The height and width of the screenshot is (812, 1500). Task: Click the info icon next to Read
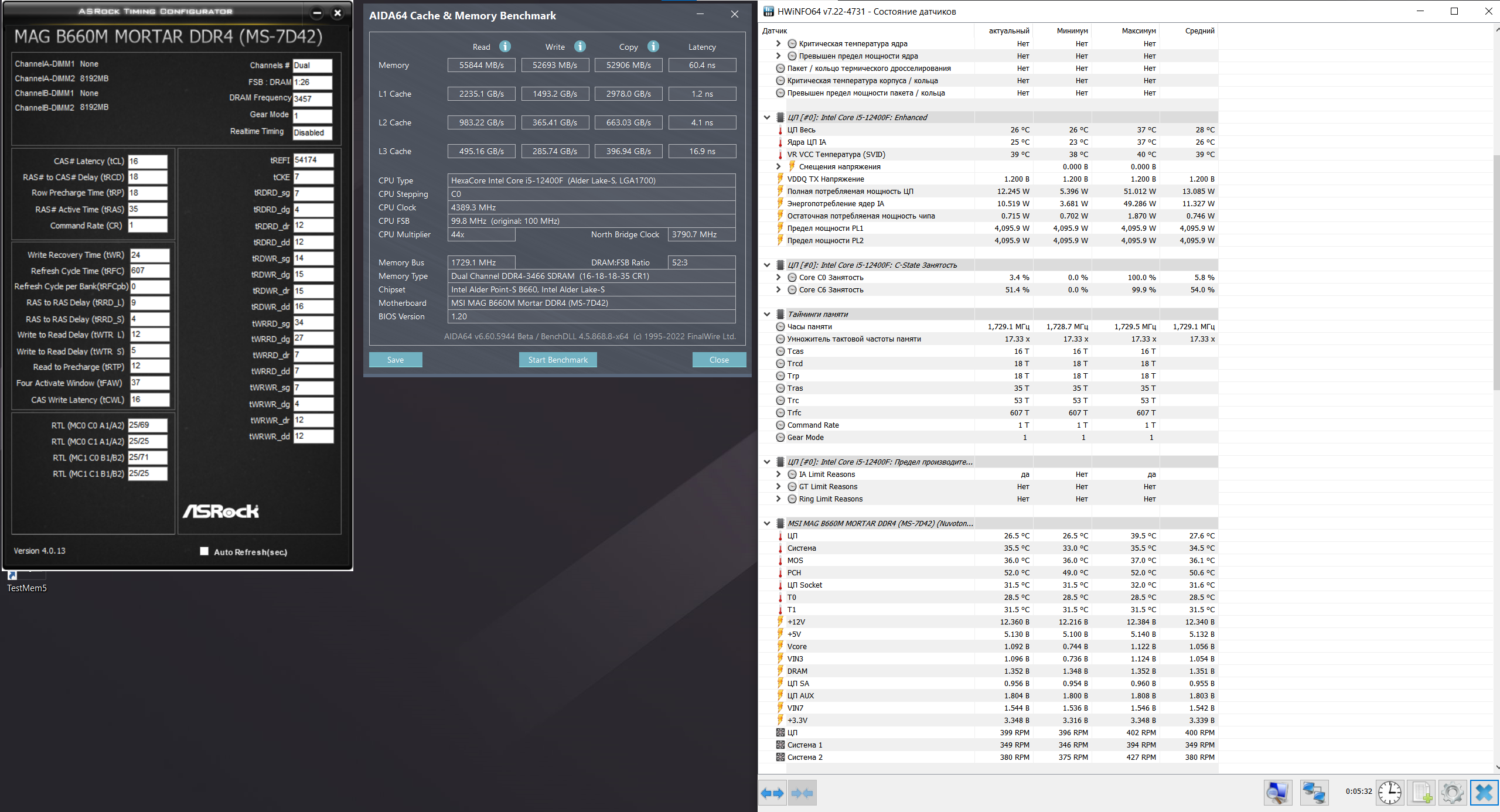click(505, 47)
